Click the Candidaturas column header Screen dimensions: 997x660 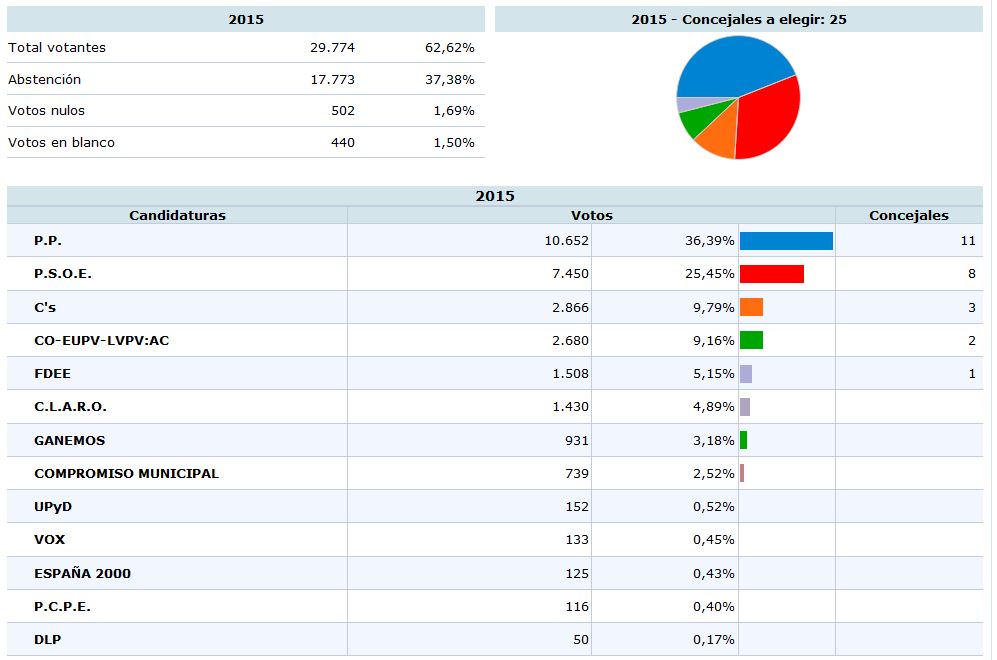(177, 215)
